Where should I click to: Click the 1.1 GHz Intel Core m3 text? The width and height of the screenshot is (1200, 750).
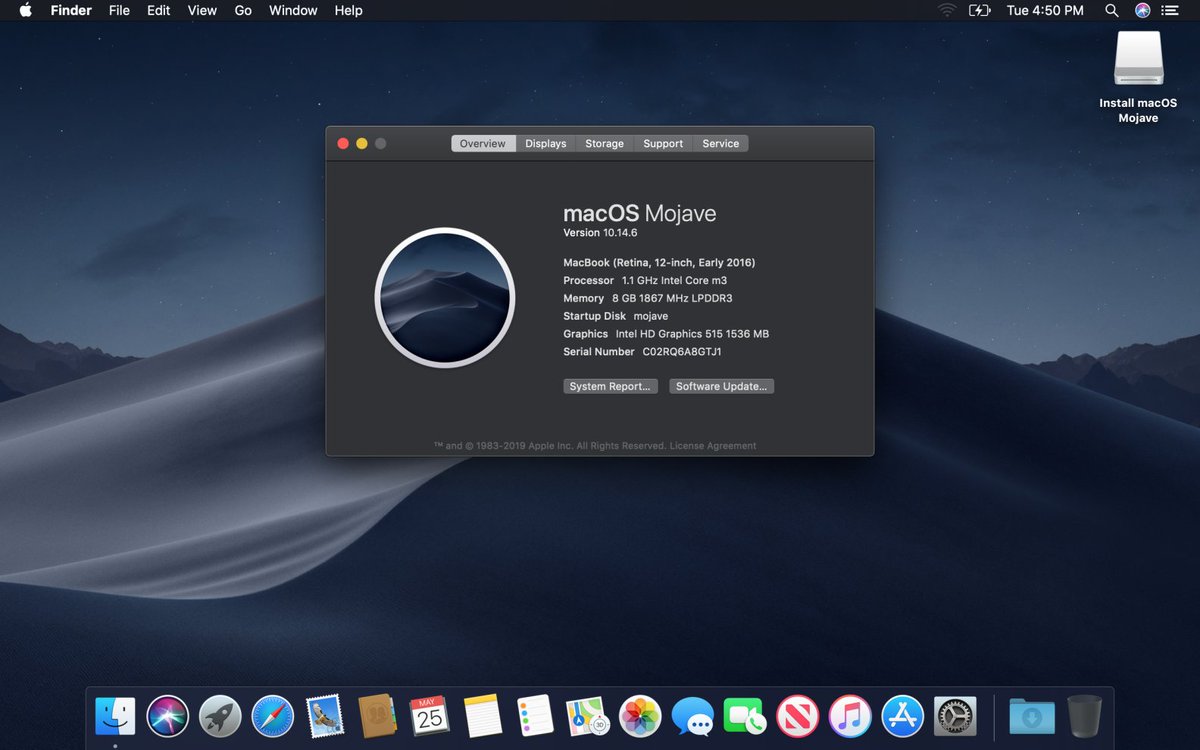click(674, 280)
